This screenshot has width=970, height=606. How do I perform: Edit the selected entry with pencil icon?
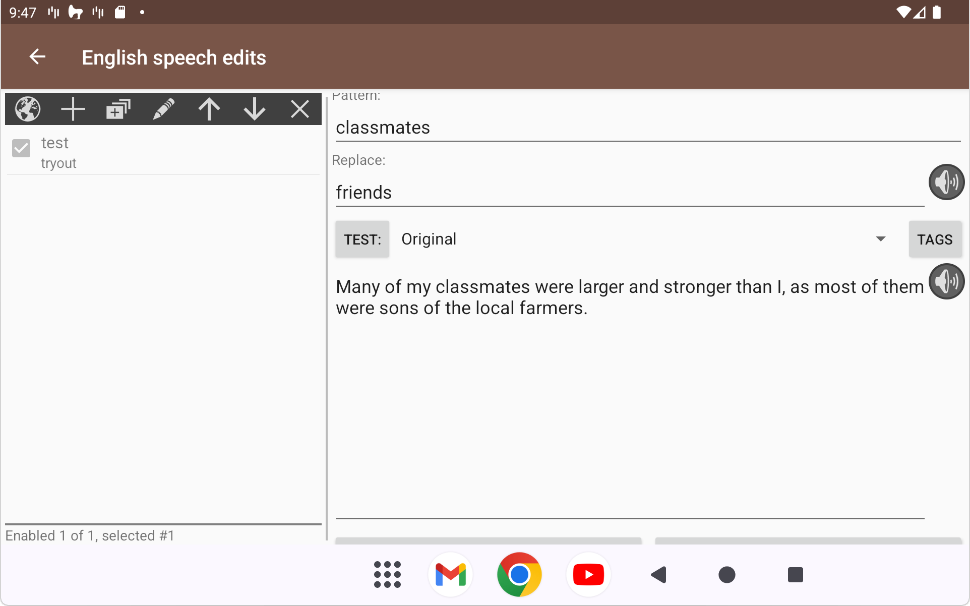[x=164, y=109]
